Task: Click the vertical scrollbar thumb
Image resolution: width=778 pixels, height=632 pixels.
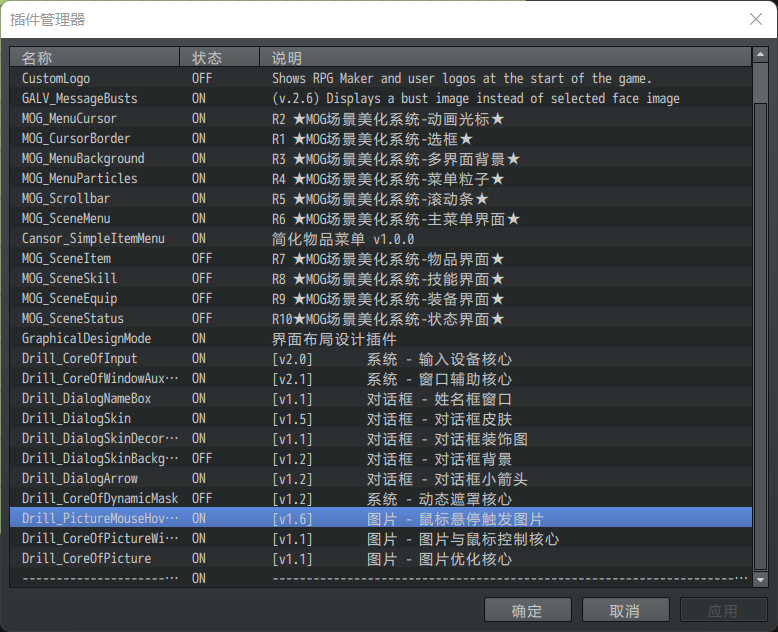Action: [x=760, y=337]
